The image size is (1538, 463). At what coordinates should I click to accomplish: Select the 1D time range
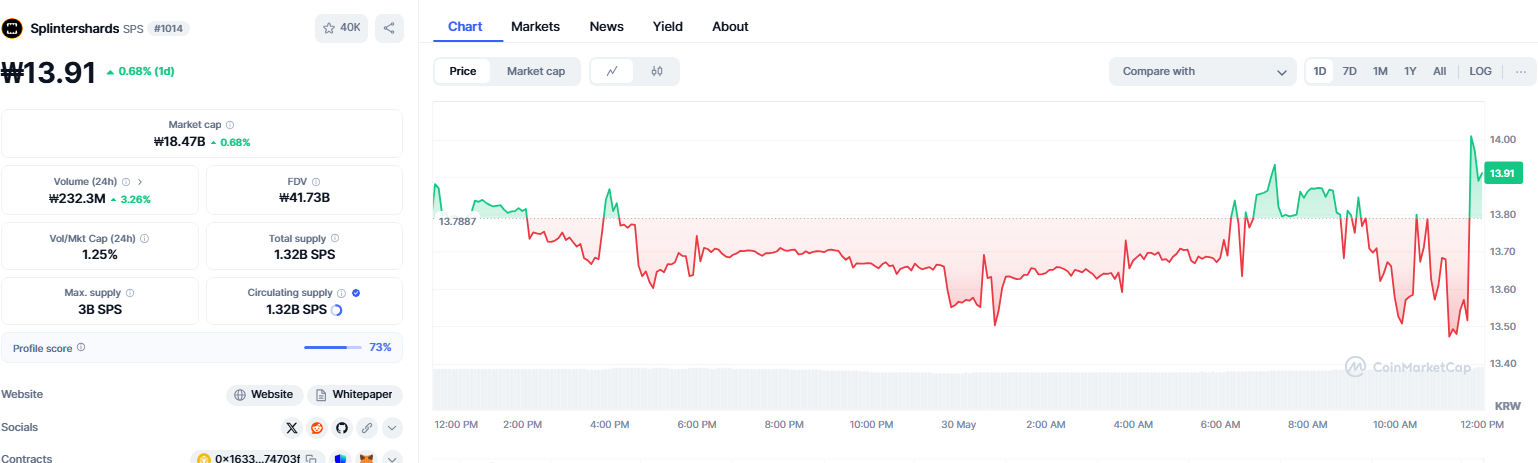click(1320, 71)
